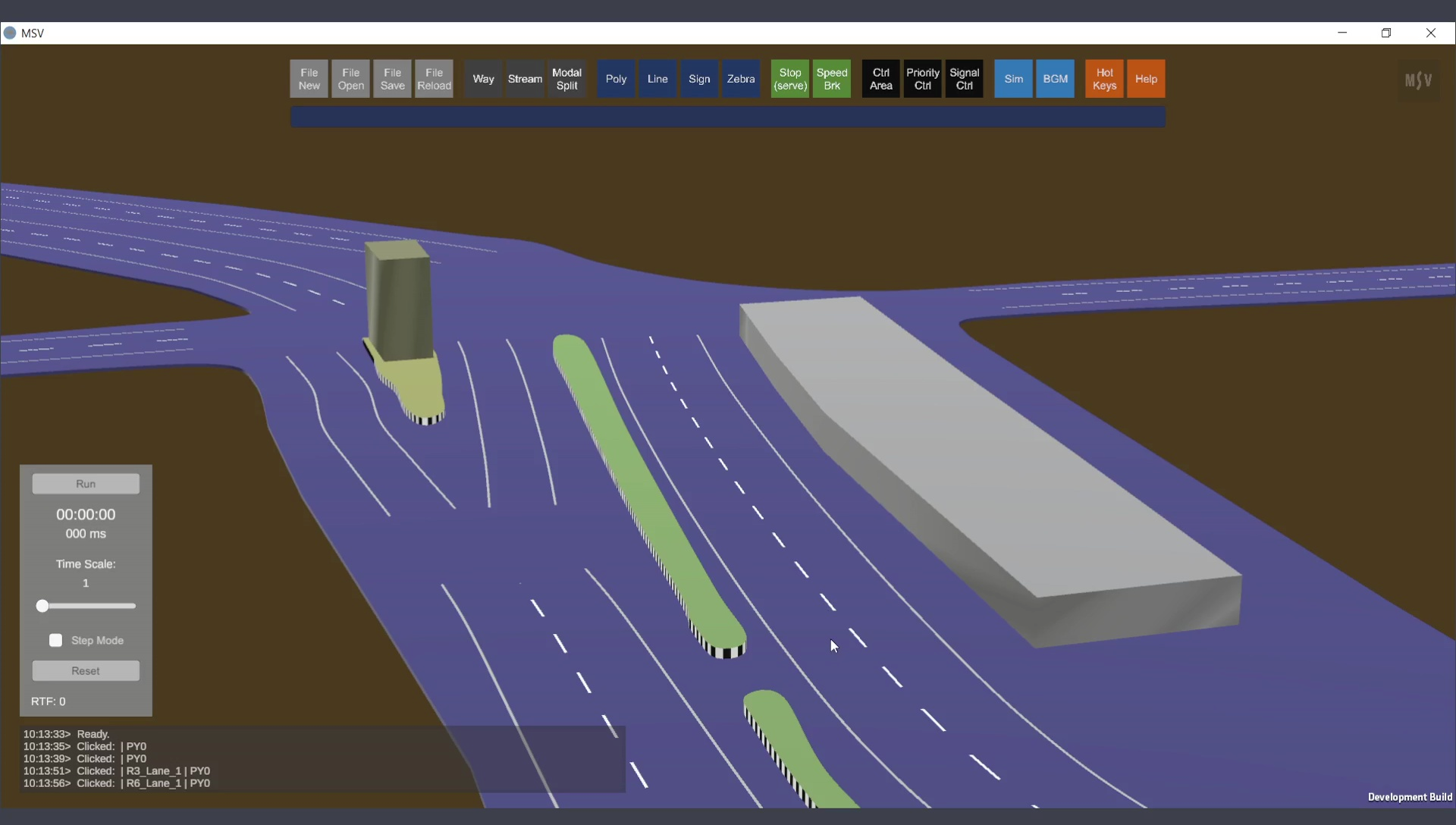The height and width of the screenshot is (825, 1456).
Task: Open a file with File Open
Action: pyautogui.click(x=350, y=79)
